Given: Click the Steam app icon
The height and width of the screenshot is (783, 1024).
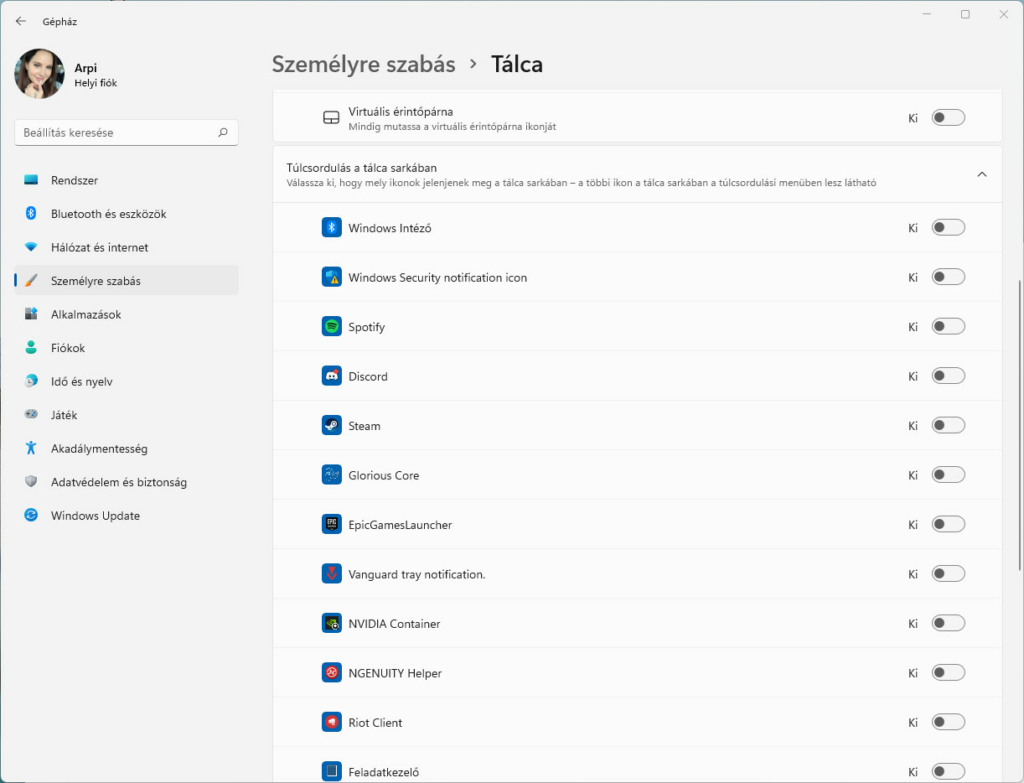Looking at the screenshot, I should pyautogui.click(x=332, y=426).
